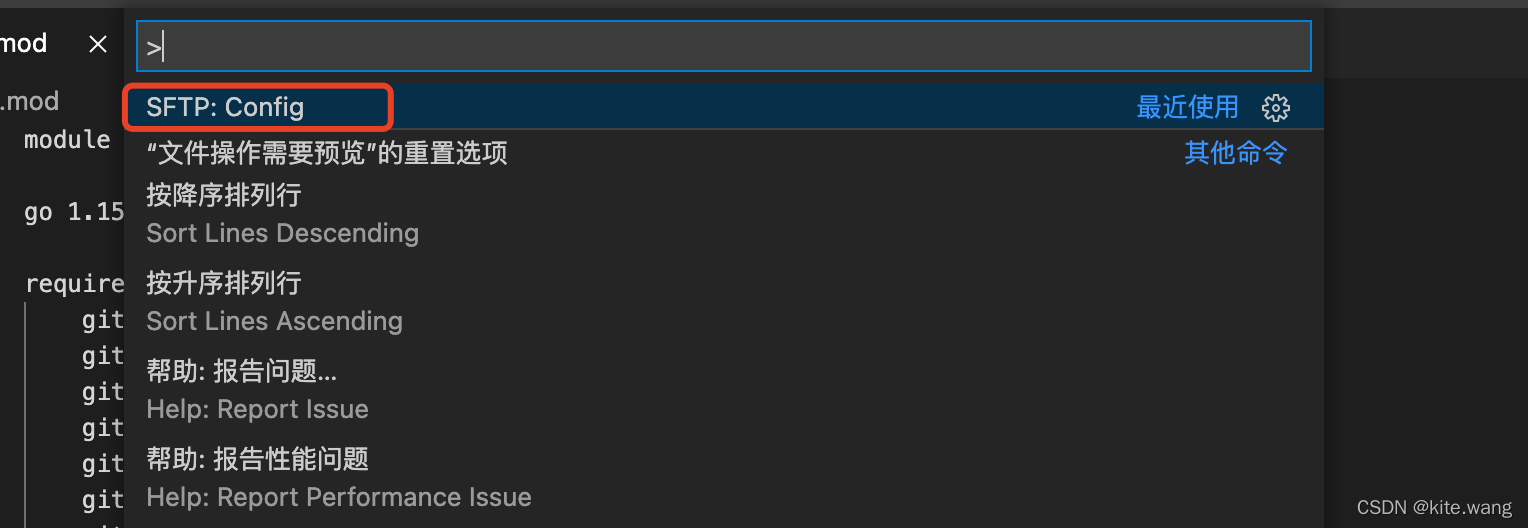Click the gear icon beside SFTP: Config

1276,108
